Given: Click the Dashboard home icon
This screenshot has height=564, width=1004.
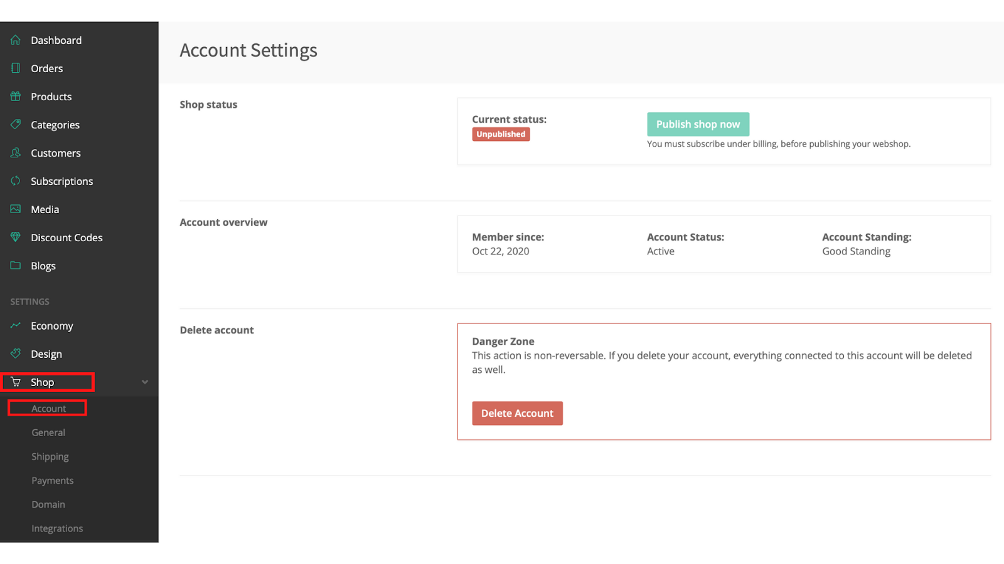Looking at the screenshot, I should point(15,40).
